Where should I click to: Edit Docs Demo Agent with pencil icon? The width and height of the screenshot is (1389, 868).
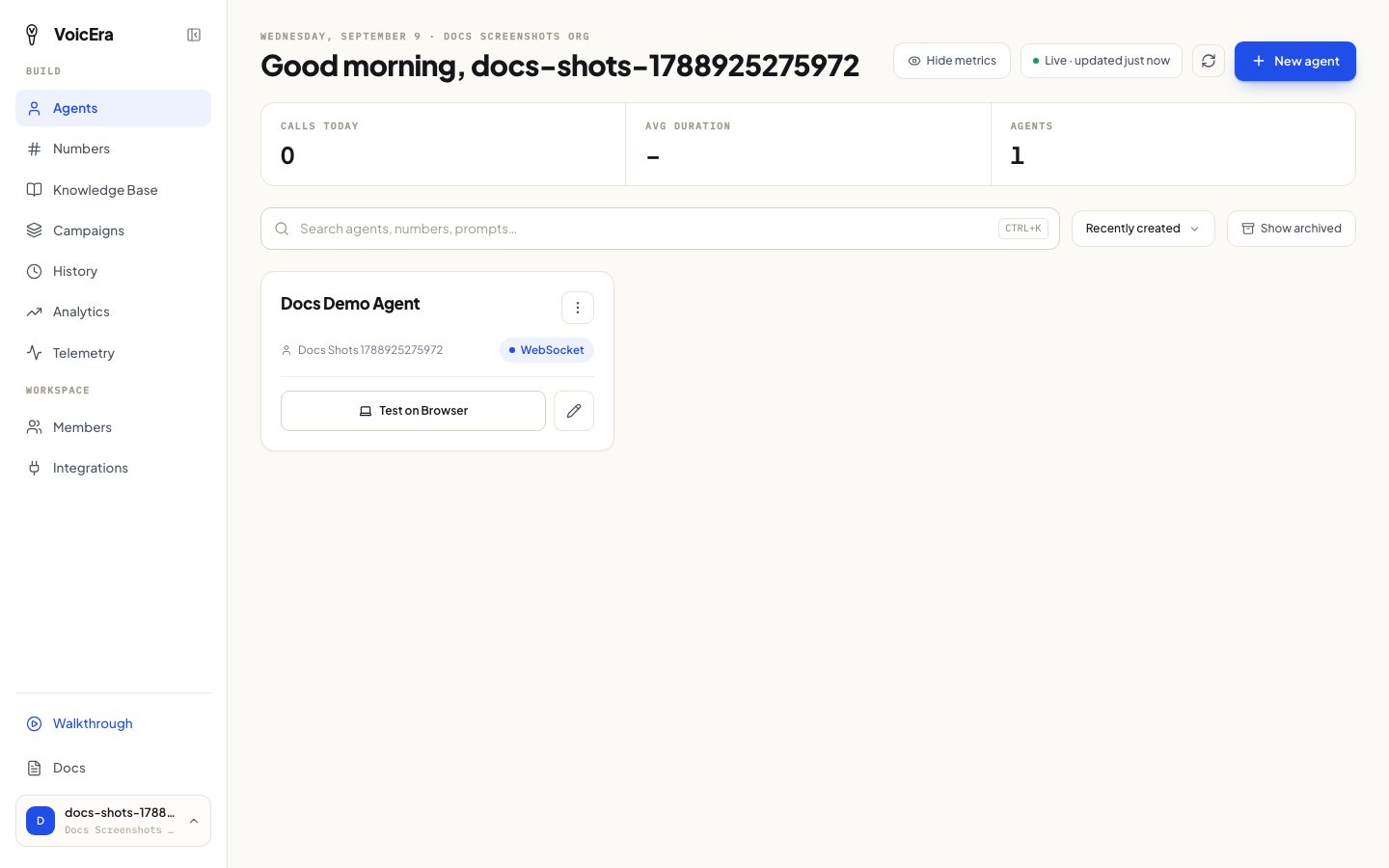coord(574,411)
